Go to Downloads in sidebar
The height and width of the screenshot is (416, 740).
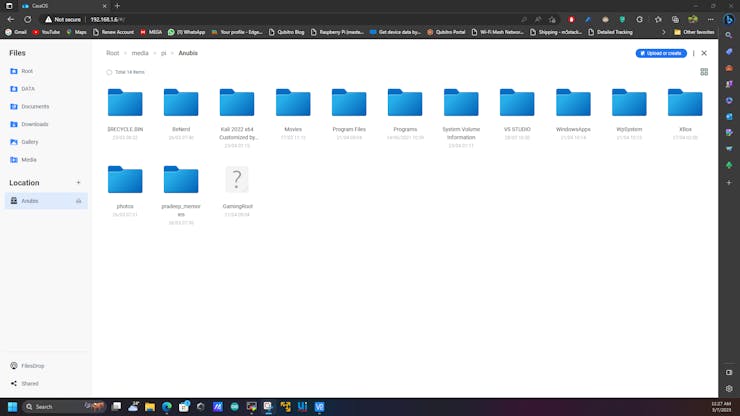point(34,124)
